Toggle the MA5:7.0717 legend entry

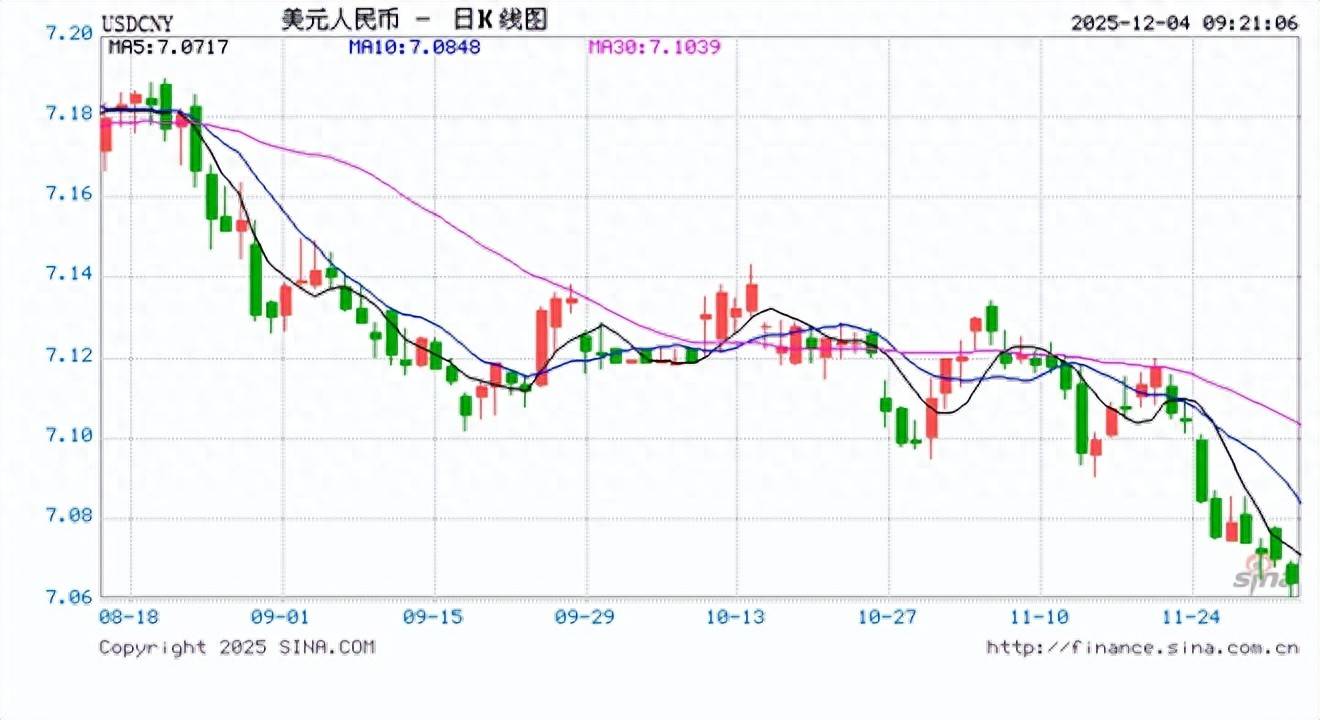[167, 46]
